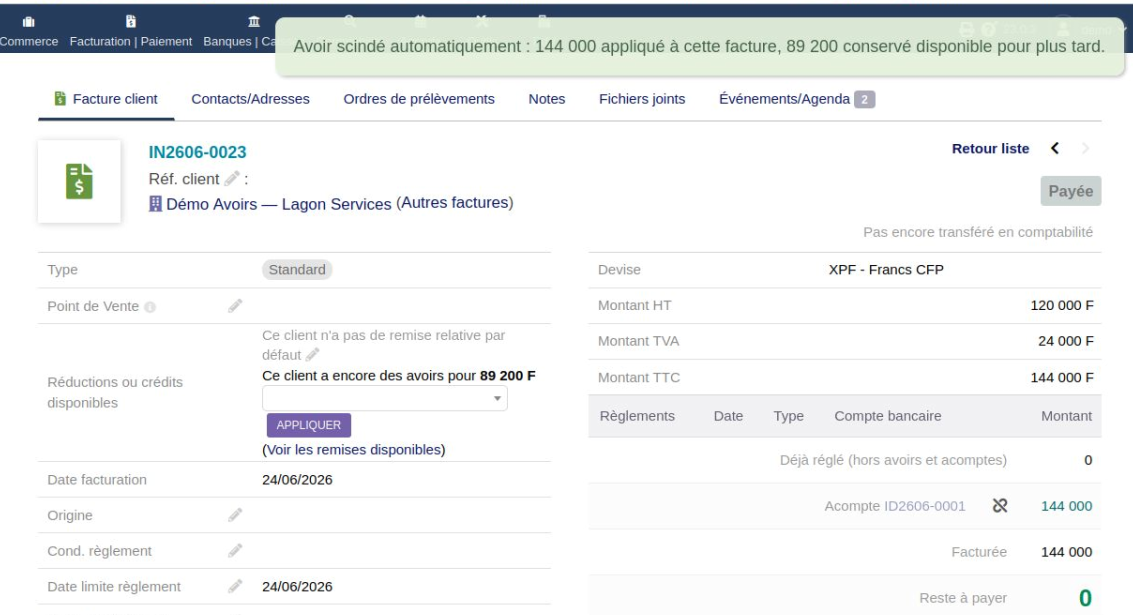The height and width of the screenshot is (615, 1133).
Task: Click the Facturée amount 144 000
Action: point(1067,552)
